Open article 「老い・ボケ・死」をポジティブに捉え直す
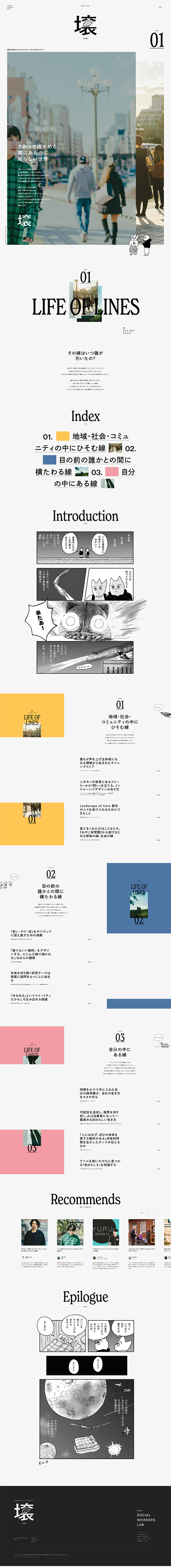Viewport: 171px width, 1568px height. coord(51,934)
